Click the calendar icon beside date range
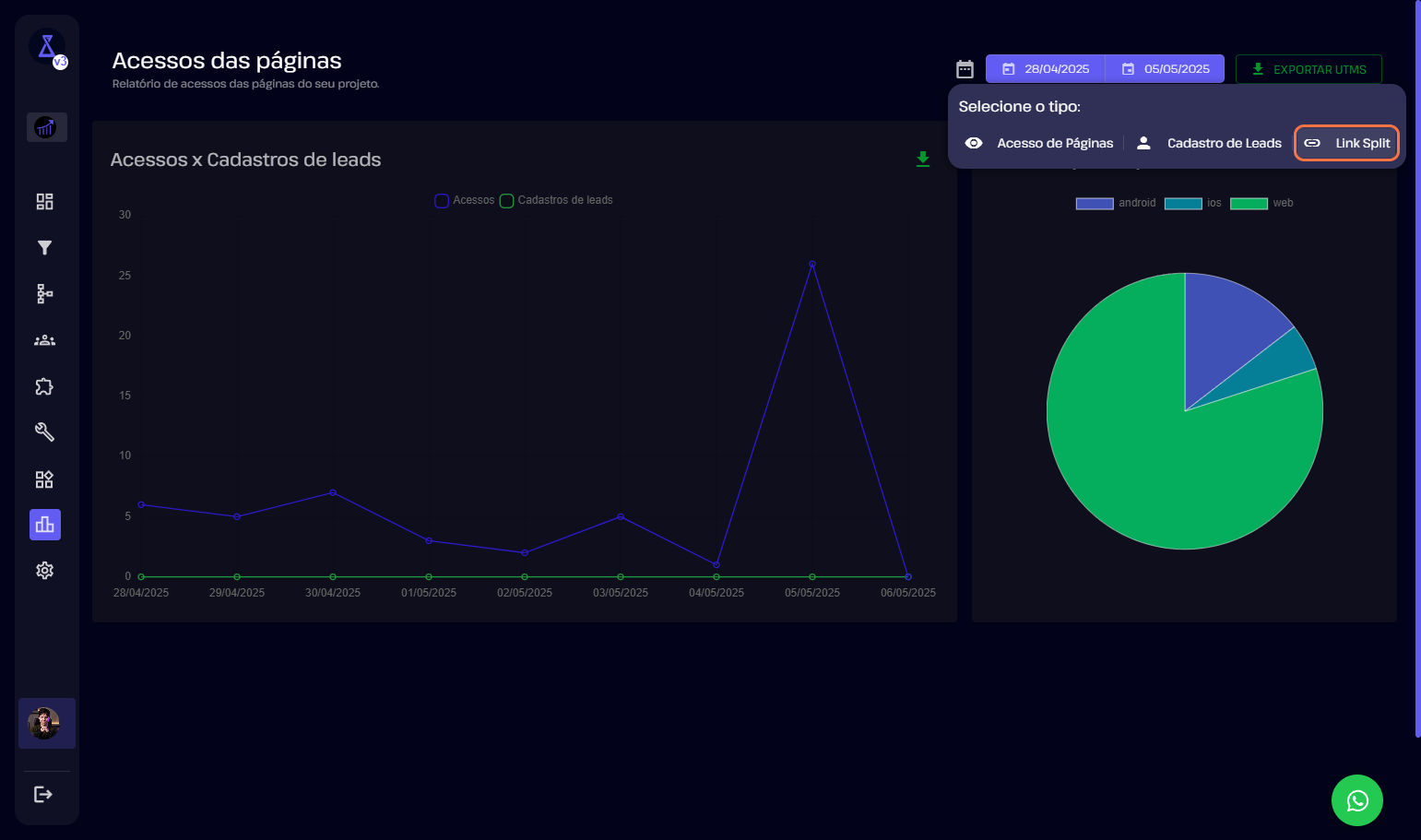Screen dimensions: 1421x840 965,69
